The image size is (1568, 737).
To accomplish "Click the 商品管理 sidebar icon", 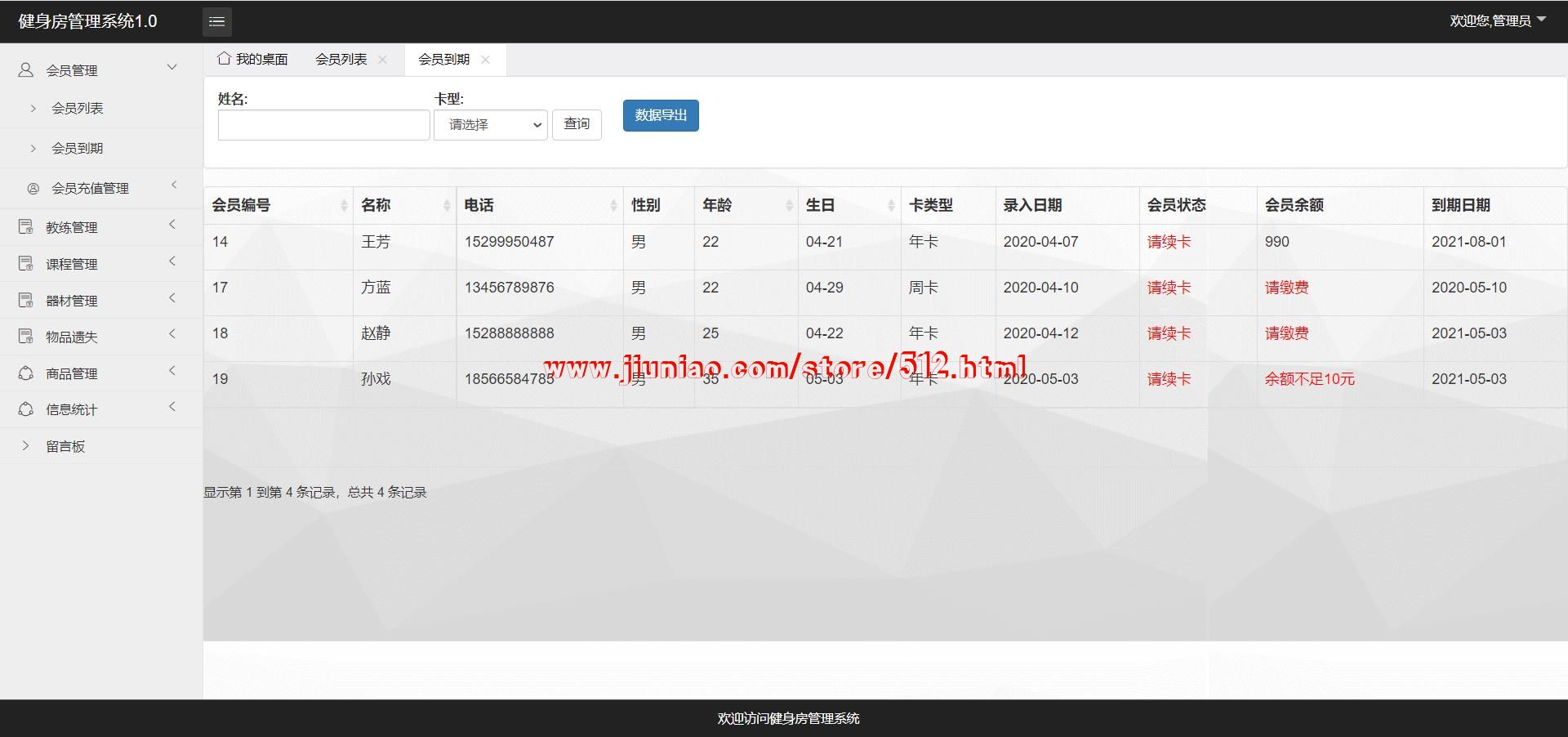I will click(26, 373).
